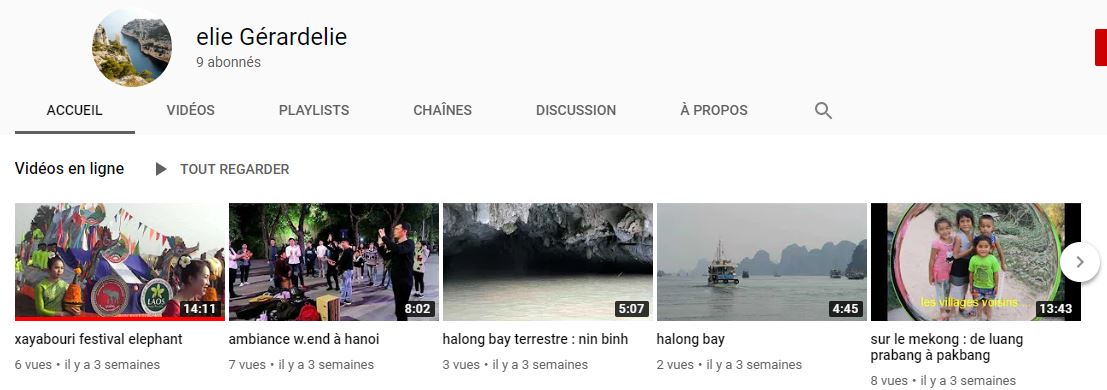
Task: Switch to the ACCUEIL tab
Action: 75,110
